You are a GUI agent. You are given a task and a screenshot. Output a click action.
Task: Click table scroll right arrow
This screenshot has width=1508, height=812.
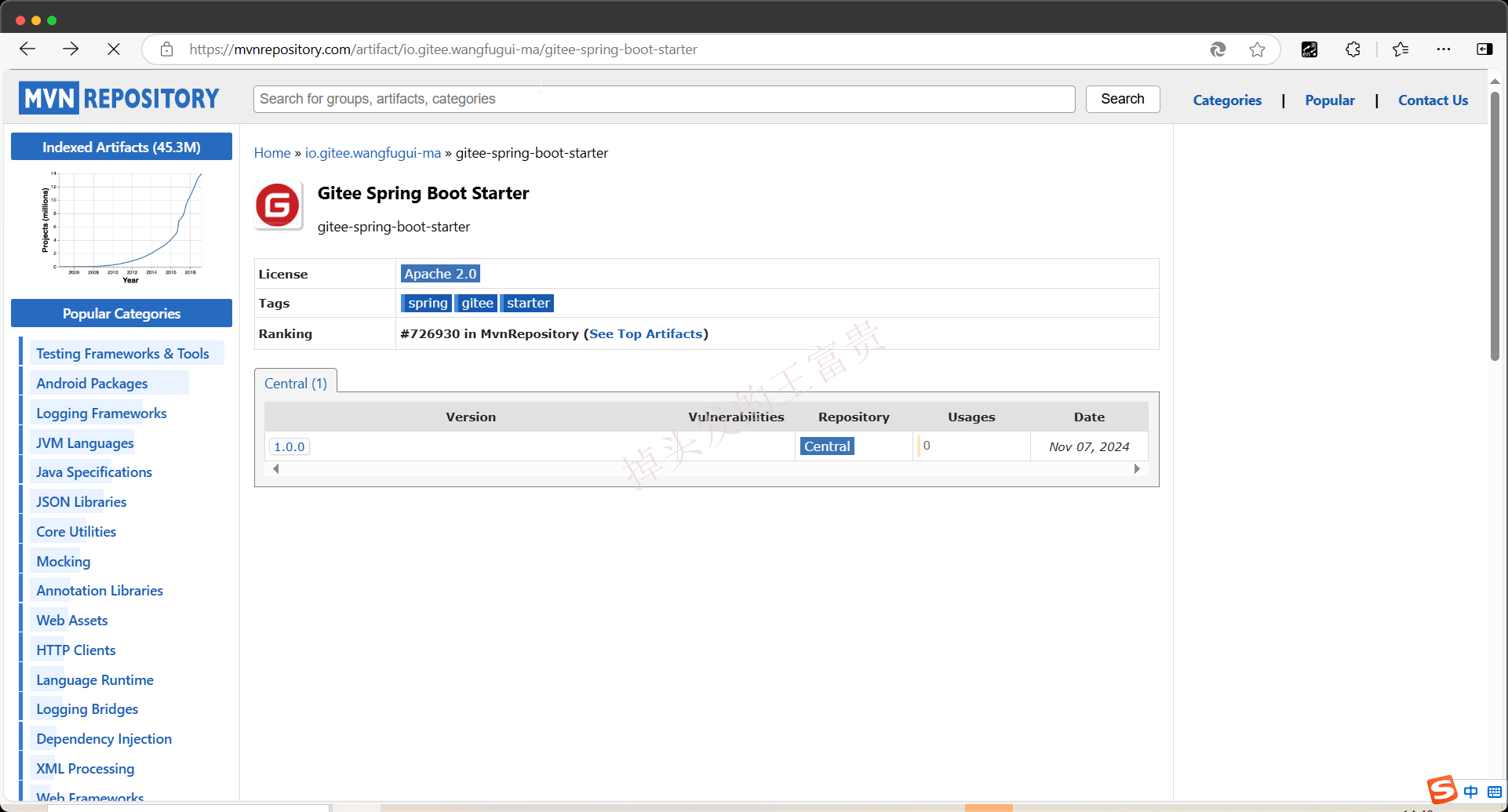1137,468
